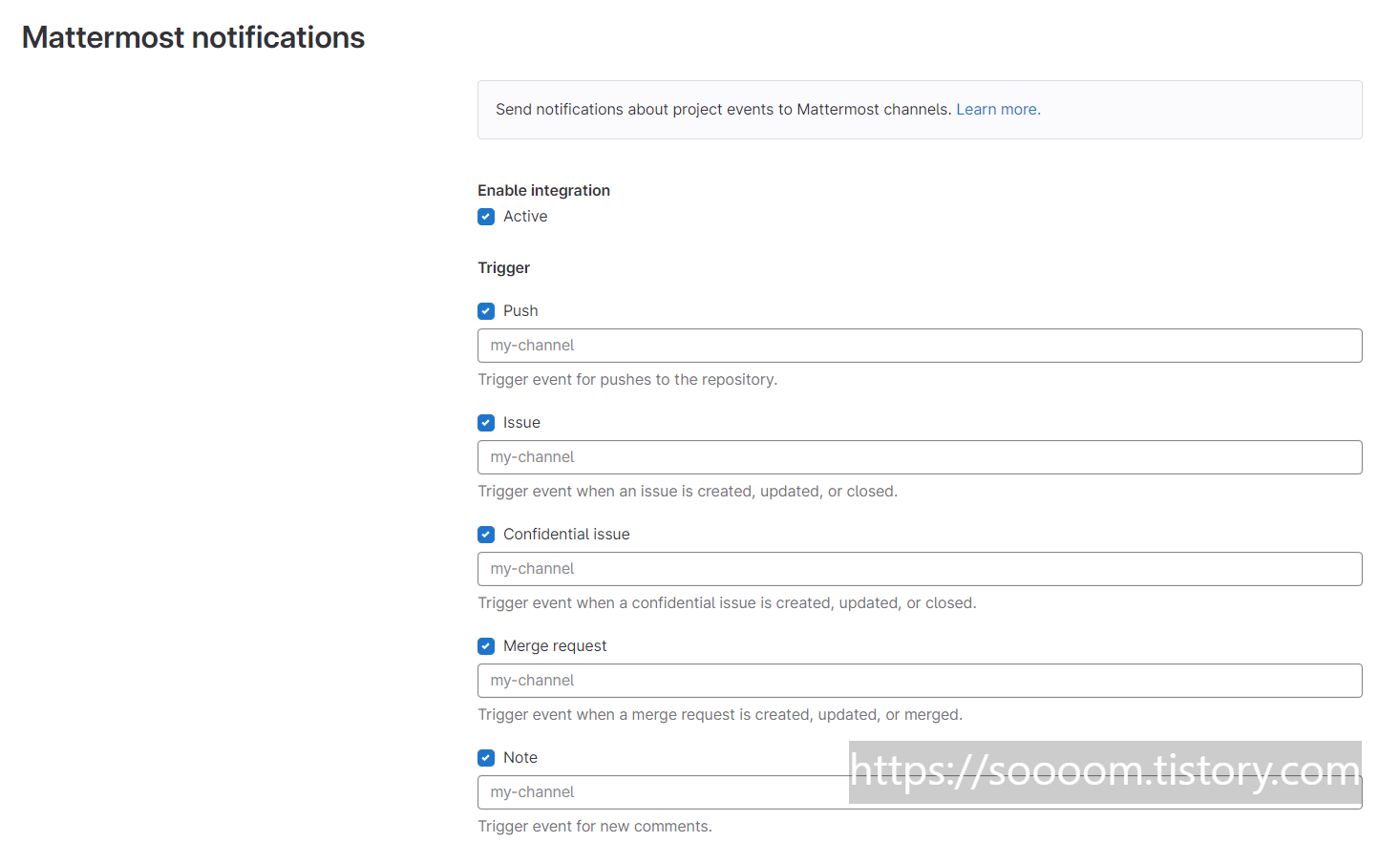Viewport: 1400px width, 842px height.
Task: Focus the Push channel input field
Action: coord(920,346)
